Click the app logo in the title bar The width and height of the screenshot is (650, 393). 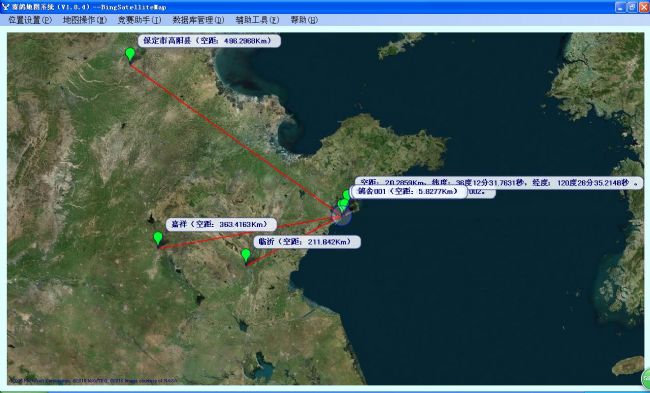5,6
